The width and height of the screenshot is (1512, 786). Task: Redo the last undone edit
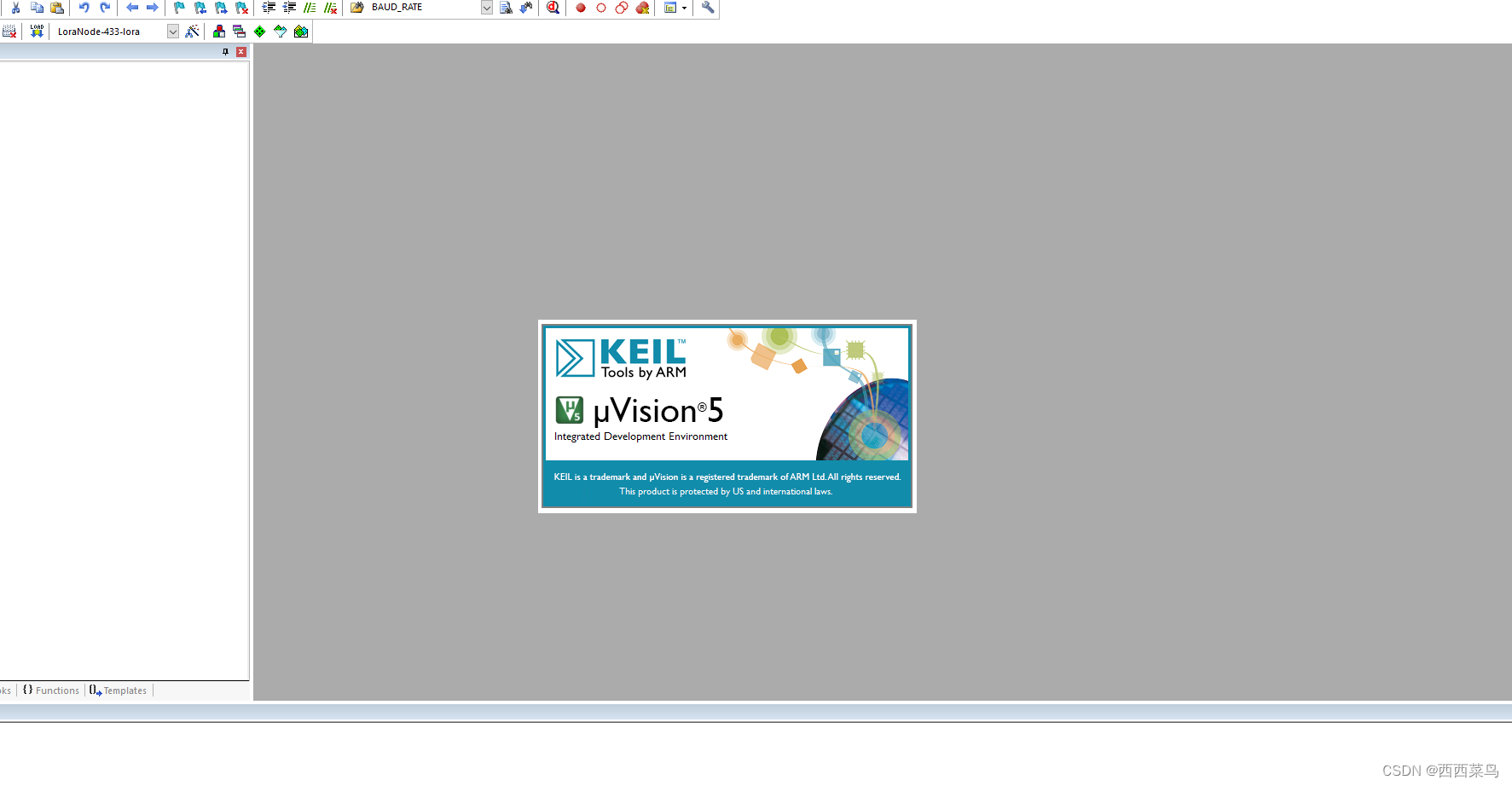[105, 8]
